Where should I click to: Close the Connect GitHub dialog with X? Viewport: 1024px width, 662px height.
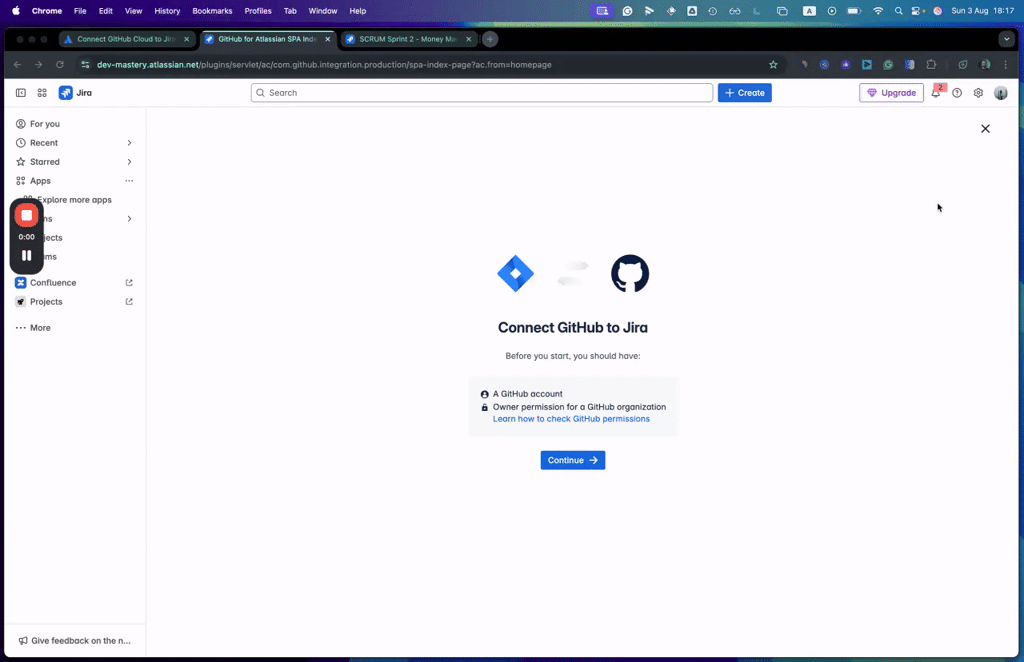click(985, 129)
